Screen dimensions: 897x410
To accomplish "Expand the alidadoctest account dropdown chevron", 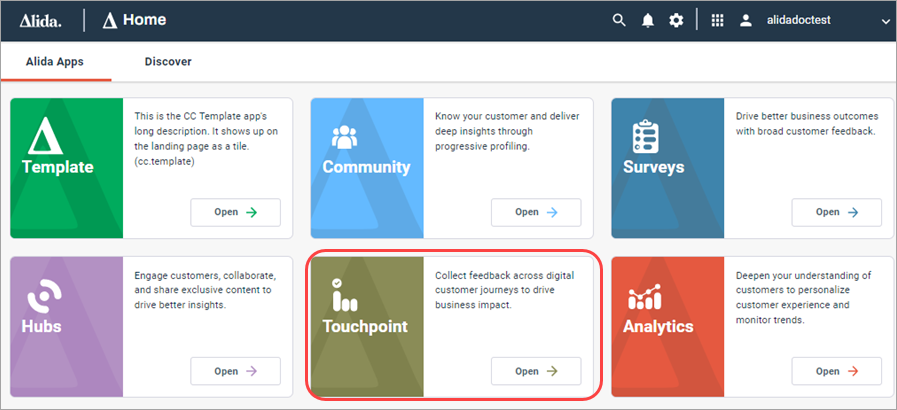I will coord(886,22).
